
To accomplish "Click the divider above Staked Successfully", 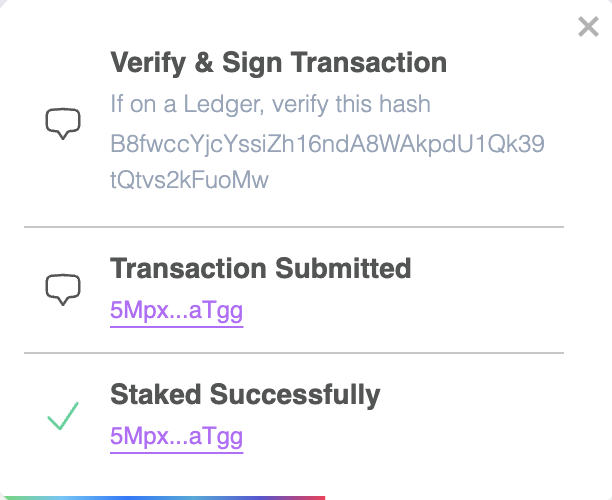I will (294, 353).
